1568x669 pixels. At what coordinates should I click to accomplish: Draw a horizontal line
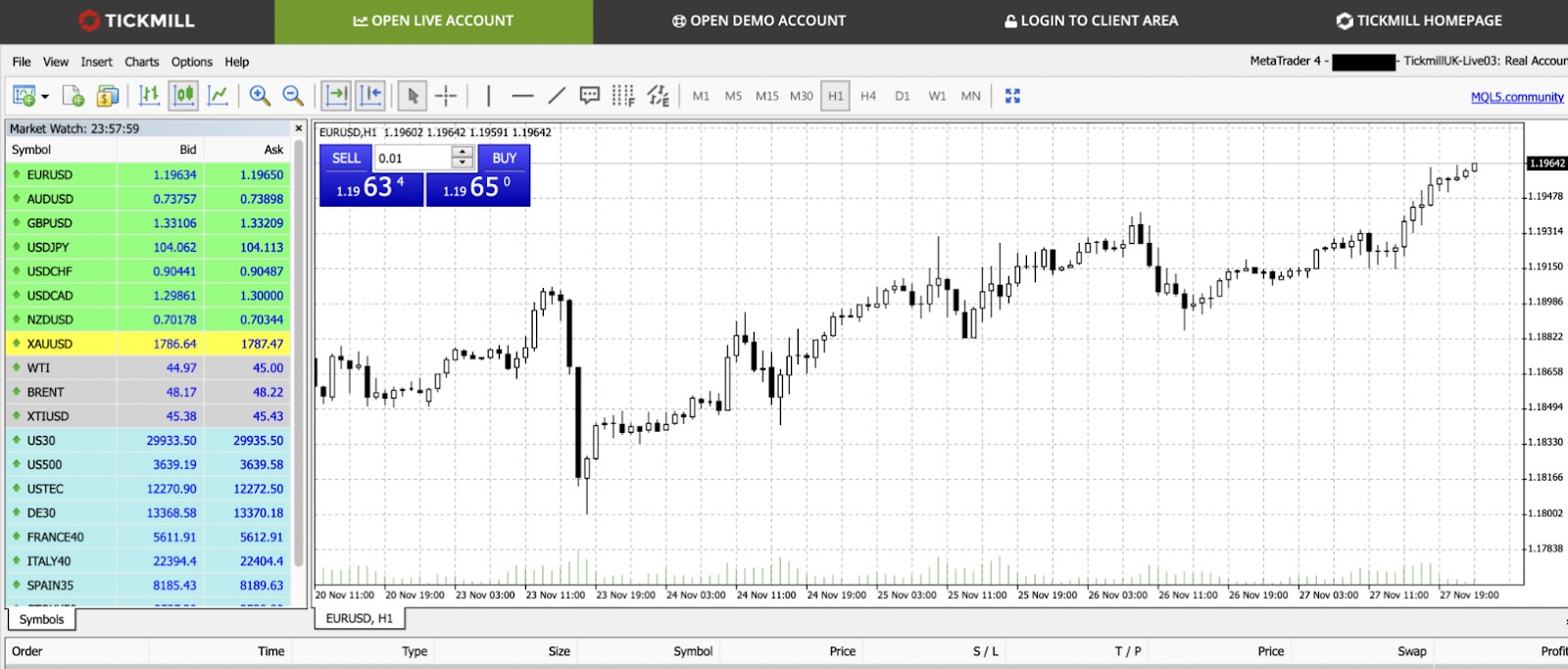click(522, 96)
